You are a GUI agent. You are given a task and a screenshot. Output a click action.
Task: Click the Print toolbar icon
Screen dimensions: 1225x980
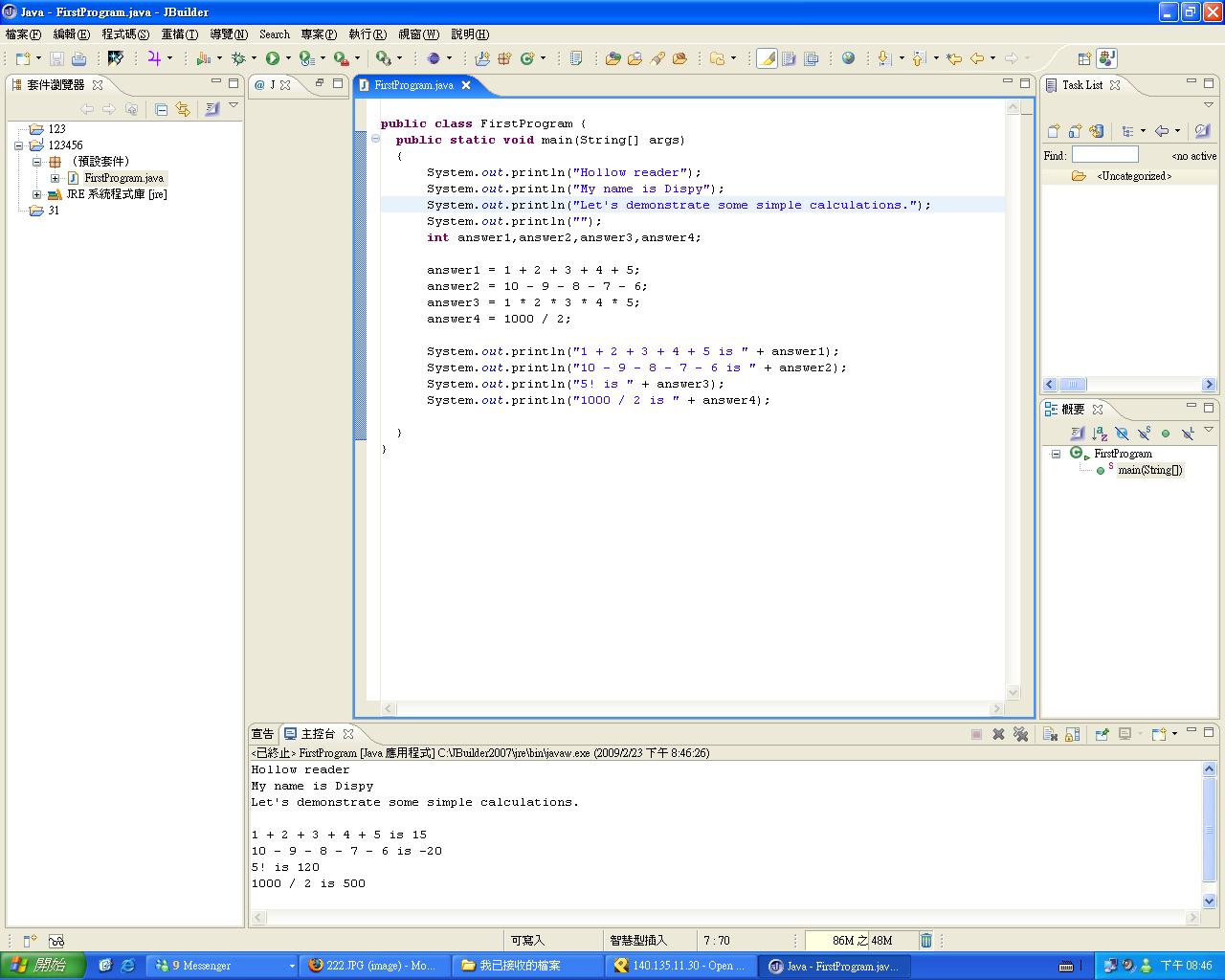(79, 58)
